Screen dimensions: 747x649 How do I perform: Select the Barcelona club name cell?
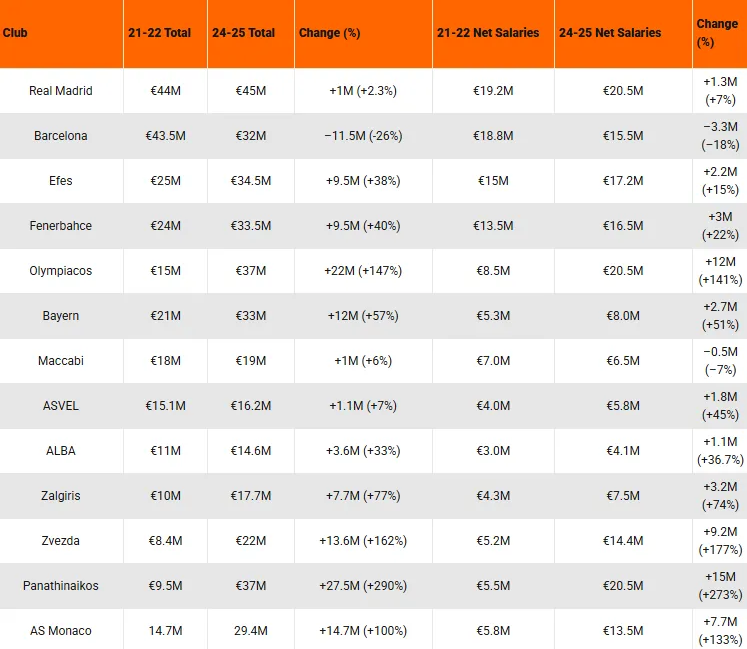pos(61,136)
